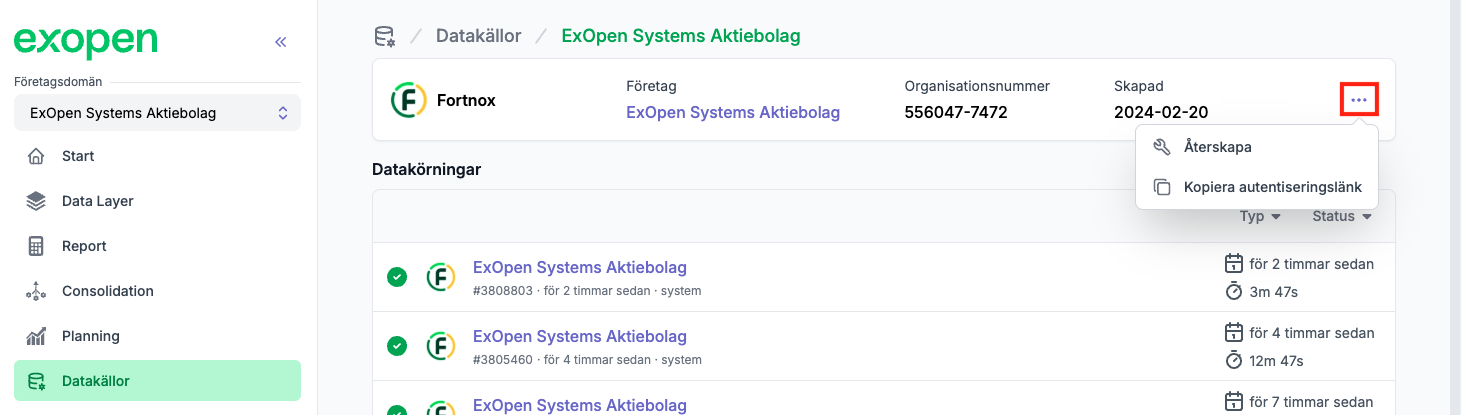1462x415 pixels.
Task: Click calendar icon next to 'för 2 timmar sedan'
Action: pos(1234,264)
